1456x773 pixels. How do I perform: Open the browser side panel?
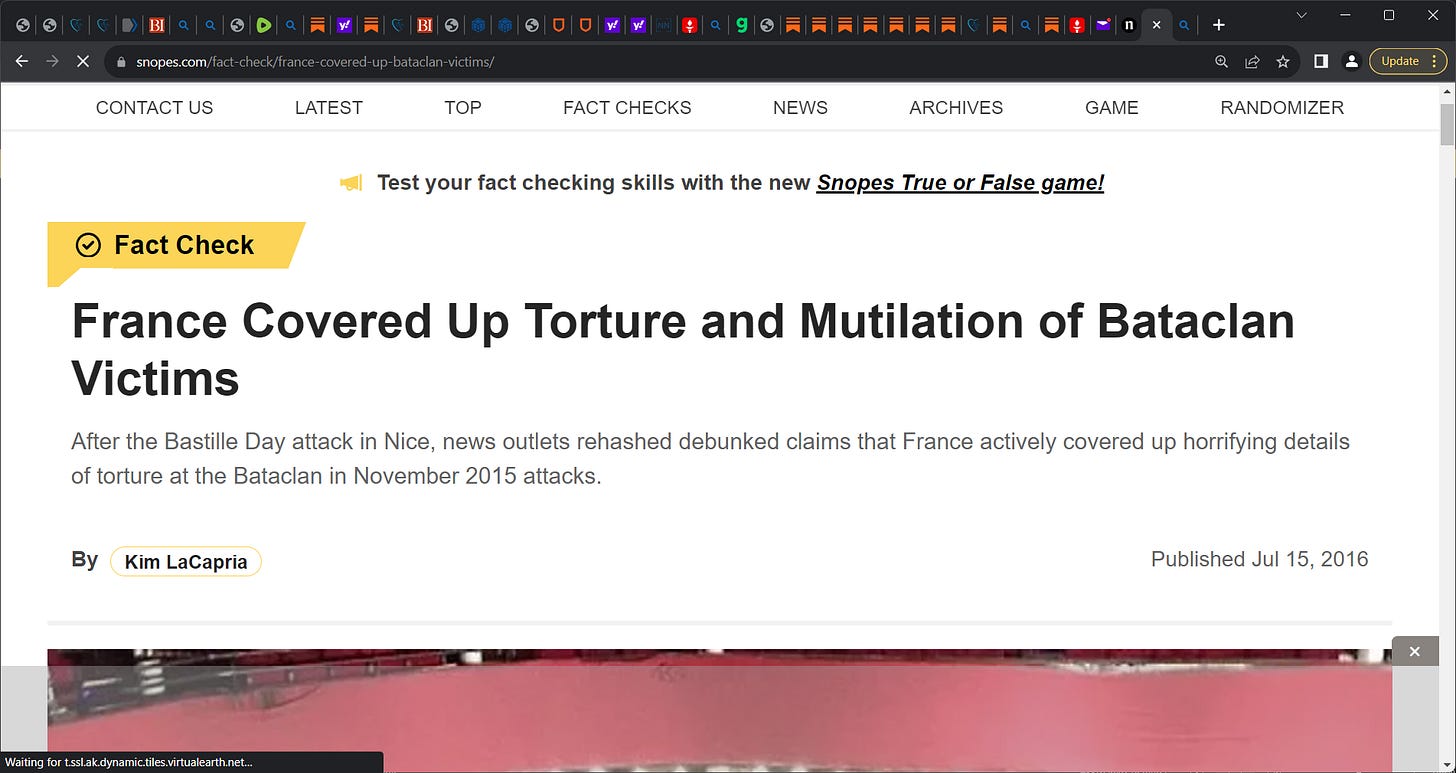[x=1321, y=61]
